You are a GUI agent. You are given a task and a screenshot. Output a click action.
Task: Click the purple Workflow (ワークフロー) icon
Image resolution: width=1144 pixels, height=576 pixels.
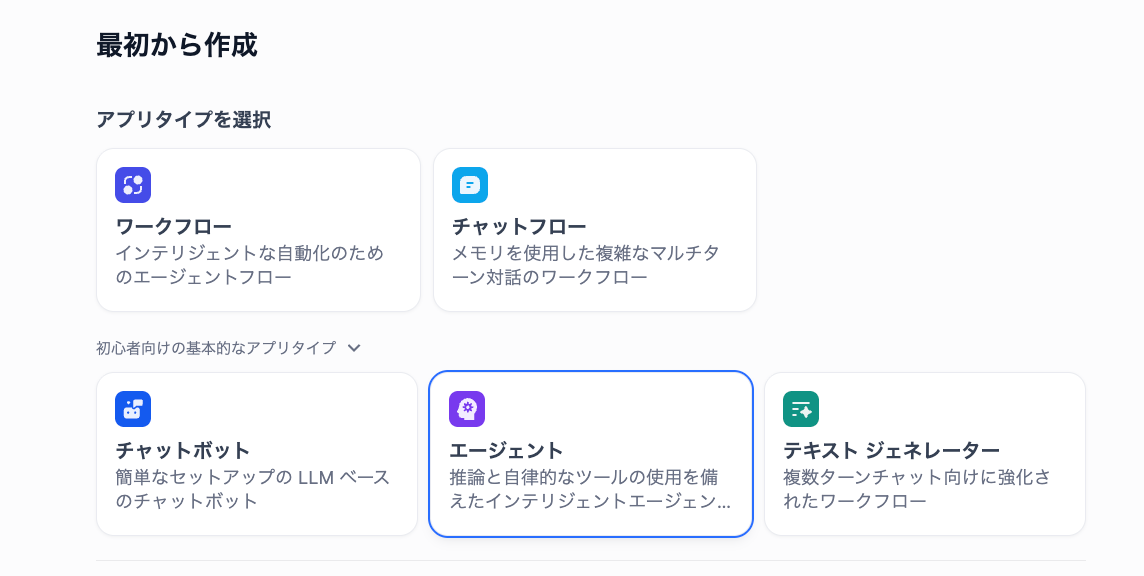[133, 185]
